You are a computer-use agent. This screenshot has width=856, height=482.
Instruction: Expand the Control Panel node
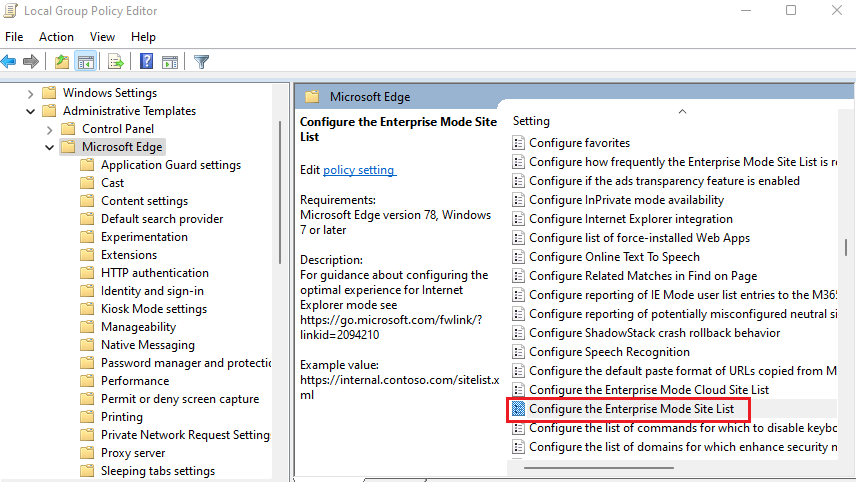pyautogui.click(x=50, y=129)
